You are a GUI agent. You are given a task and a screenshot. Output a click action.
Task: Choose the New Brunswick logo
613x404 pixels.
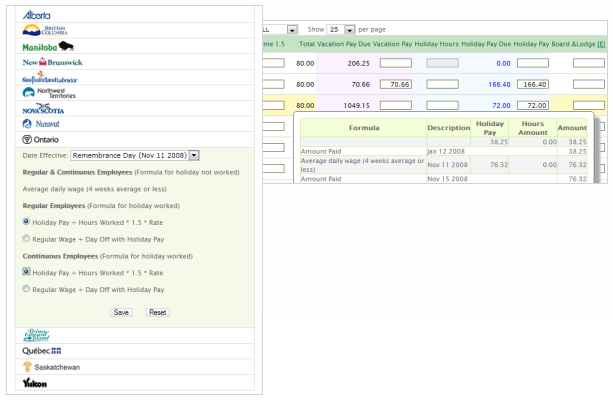(x=52, y=62)
